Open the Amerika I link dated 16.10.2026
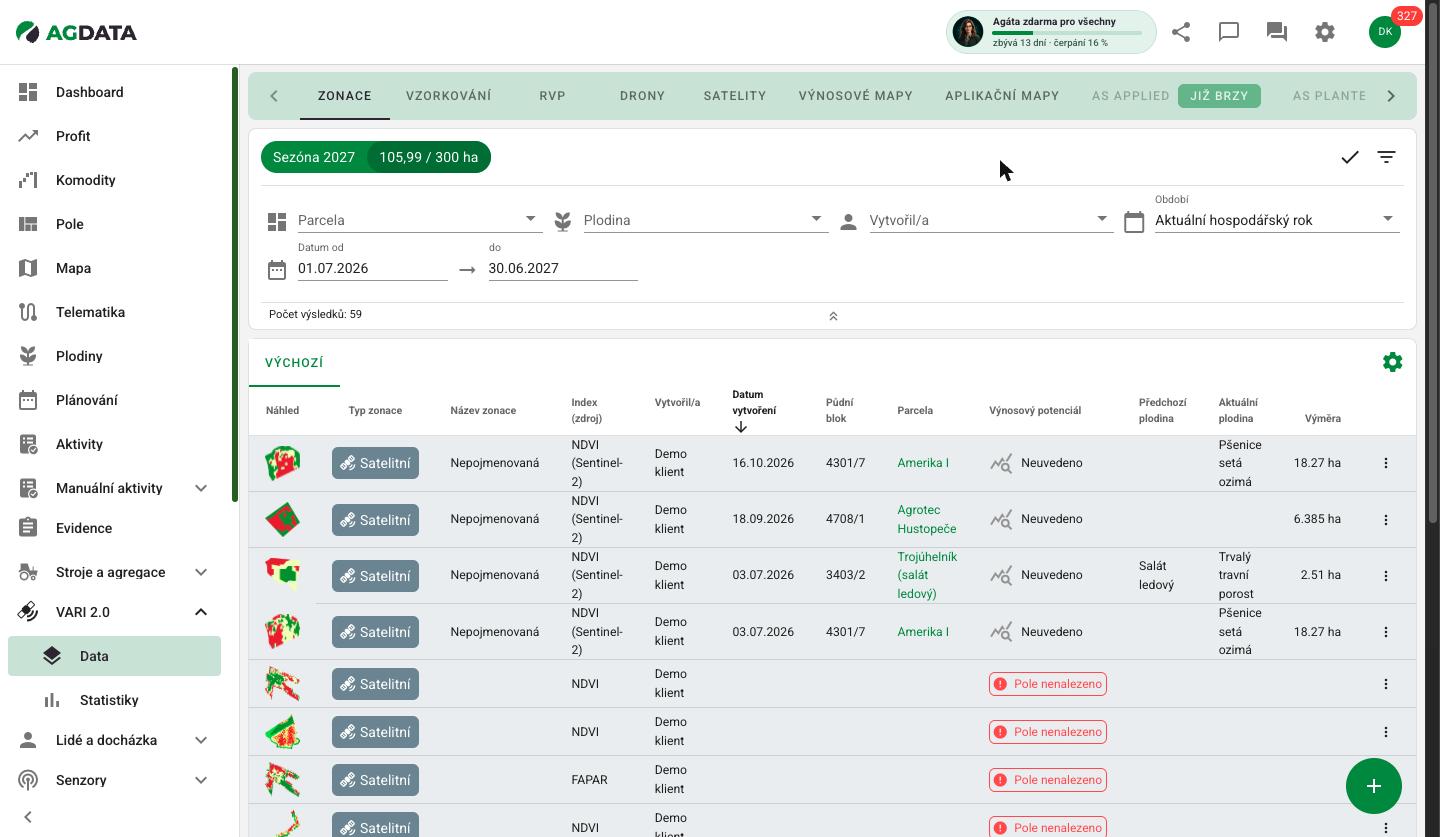 pyautogui.click(x=923, y=463)
